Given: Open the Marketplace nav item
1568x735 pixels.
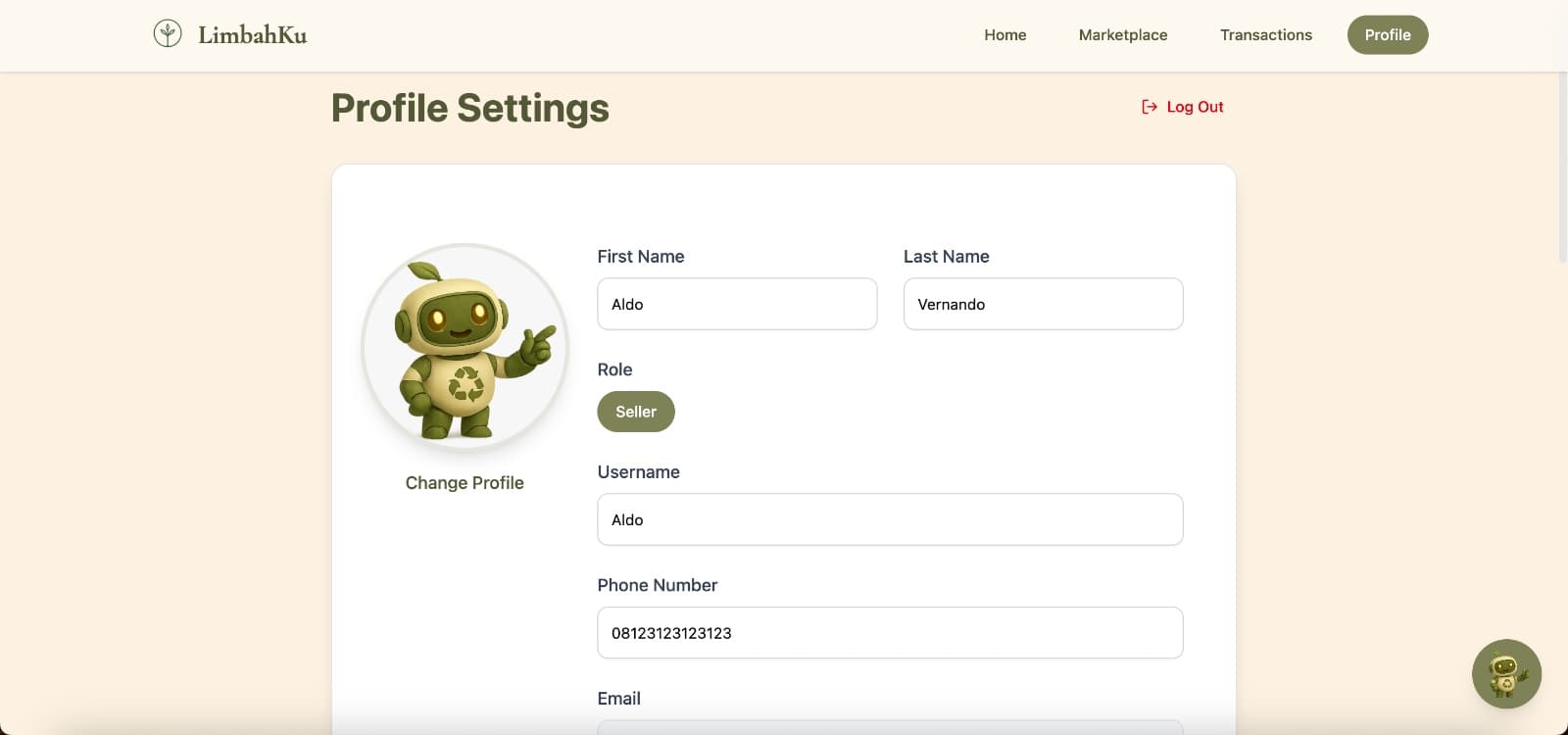Looking at the screenshot, I should click(1122, 35).
